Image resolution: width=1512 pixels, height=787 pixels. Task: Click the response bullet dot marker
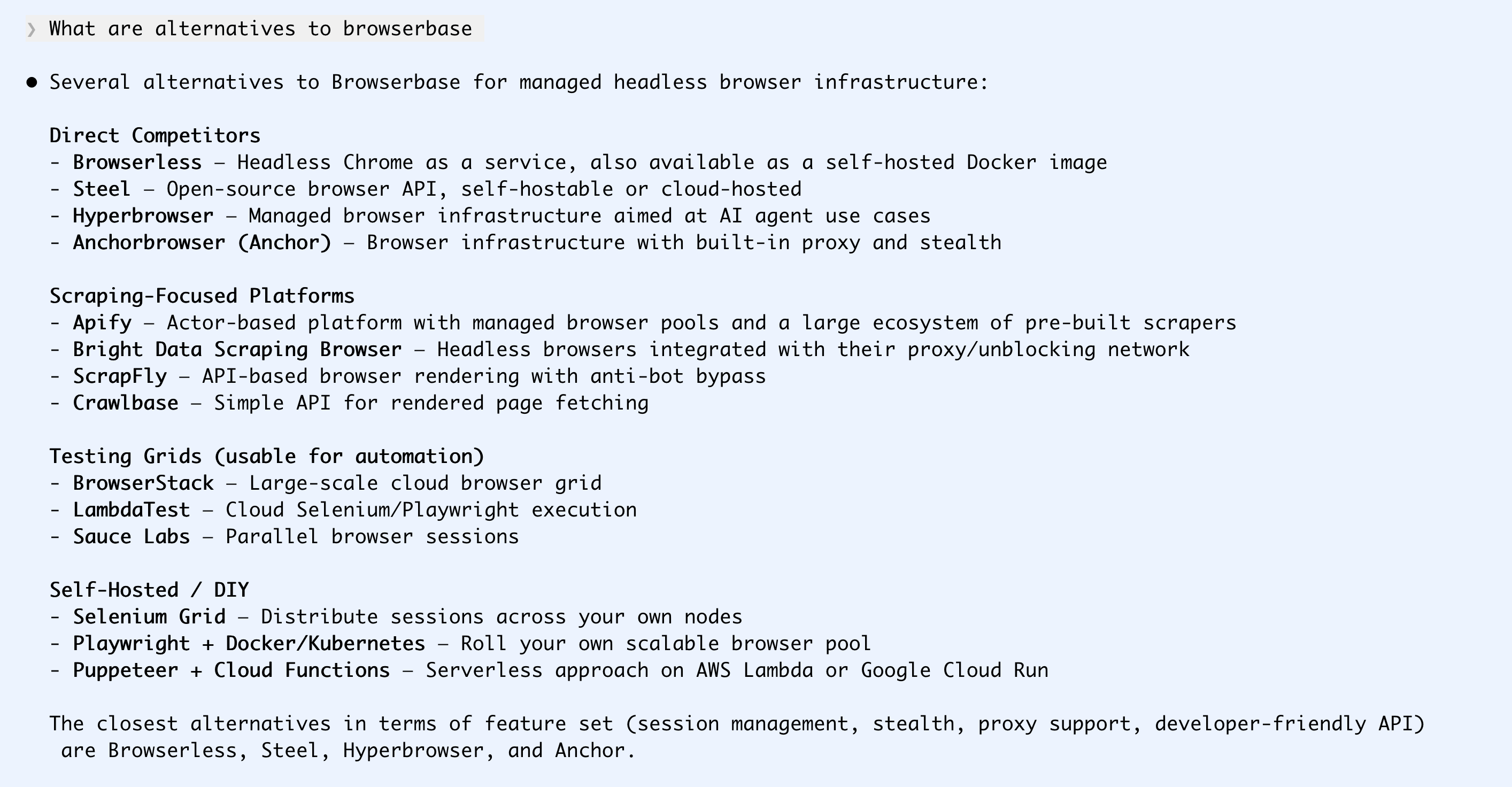click(32, 83)
